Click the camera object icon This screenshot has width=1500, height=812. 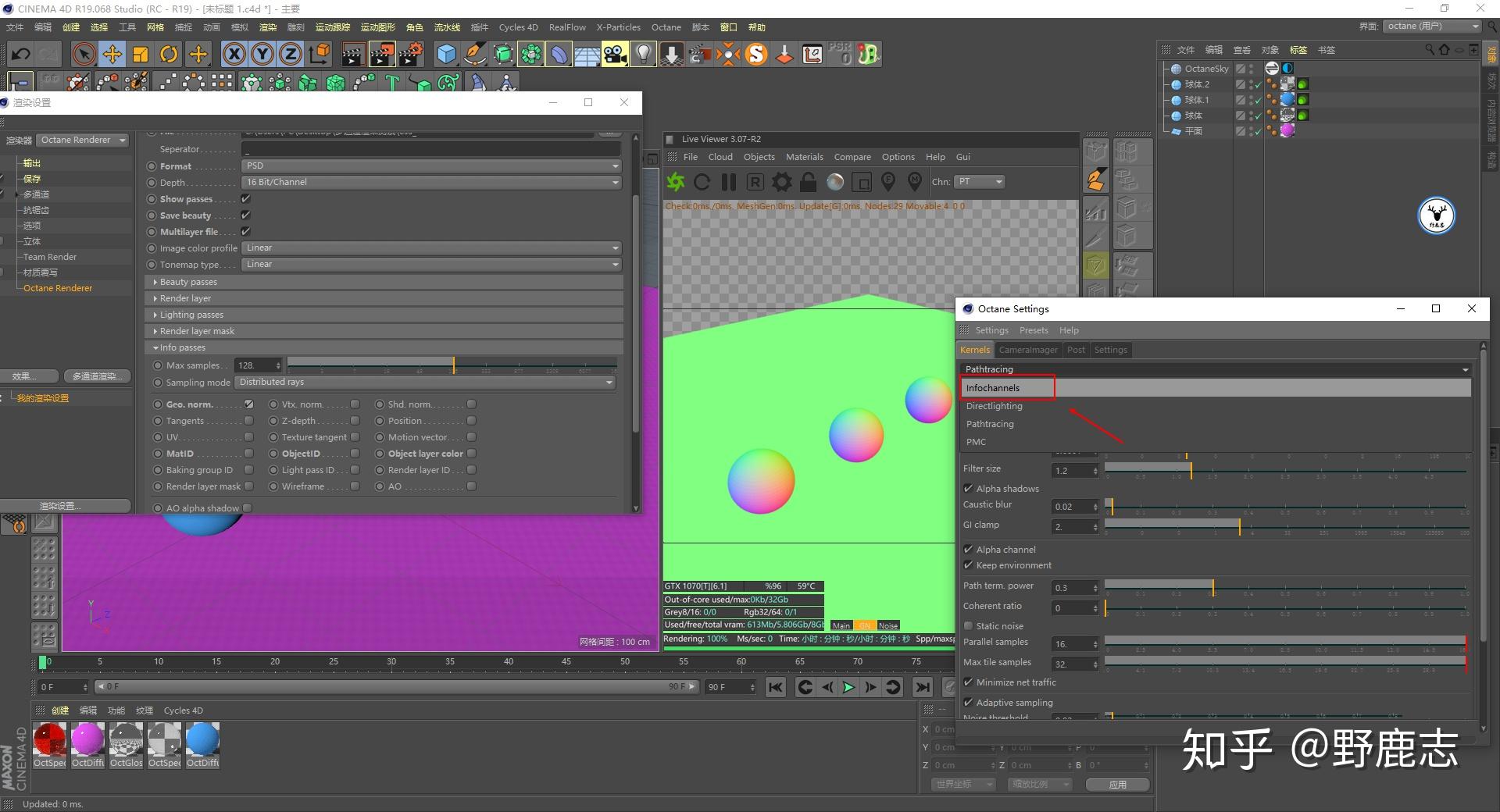pos(615,54)
